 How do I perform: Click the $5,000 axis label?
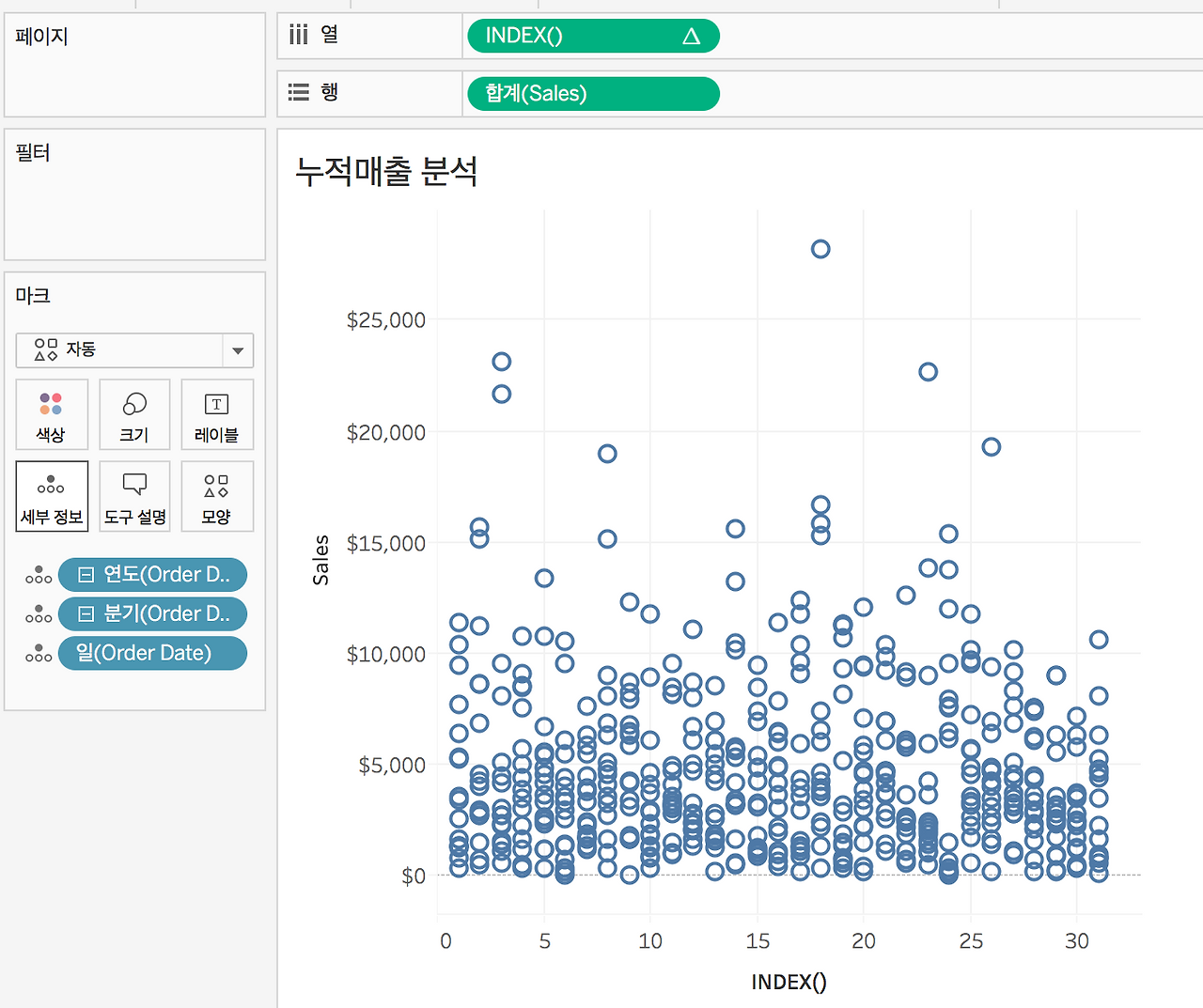pos(392,766)
